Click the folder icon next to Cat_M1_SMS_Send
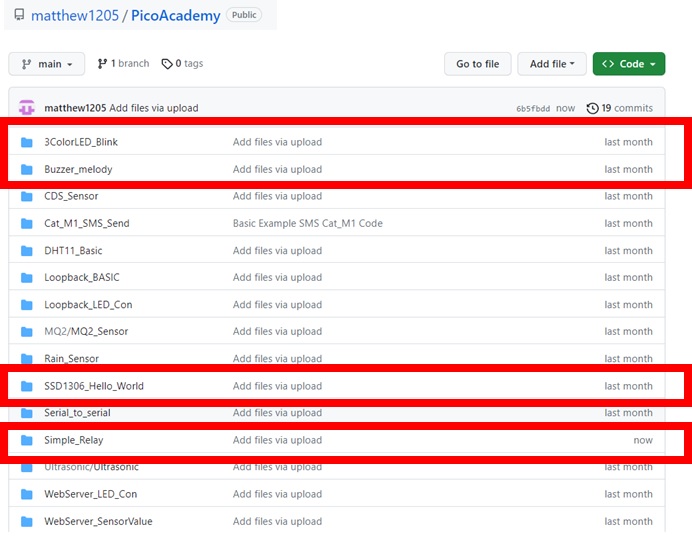Viewport: 692px width, 543px height. pos(27,223)
